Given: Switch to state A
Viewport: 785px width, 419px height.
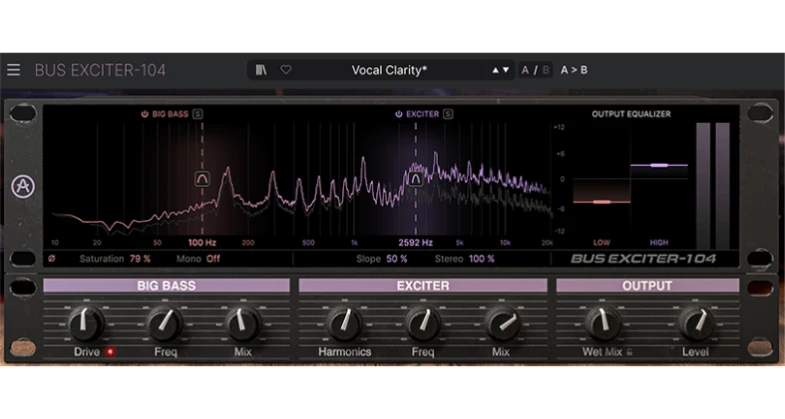Looking at the screenshot, I should (x=525, y=70).
